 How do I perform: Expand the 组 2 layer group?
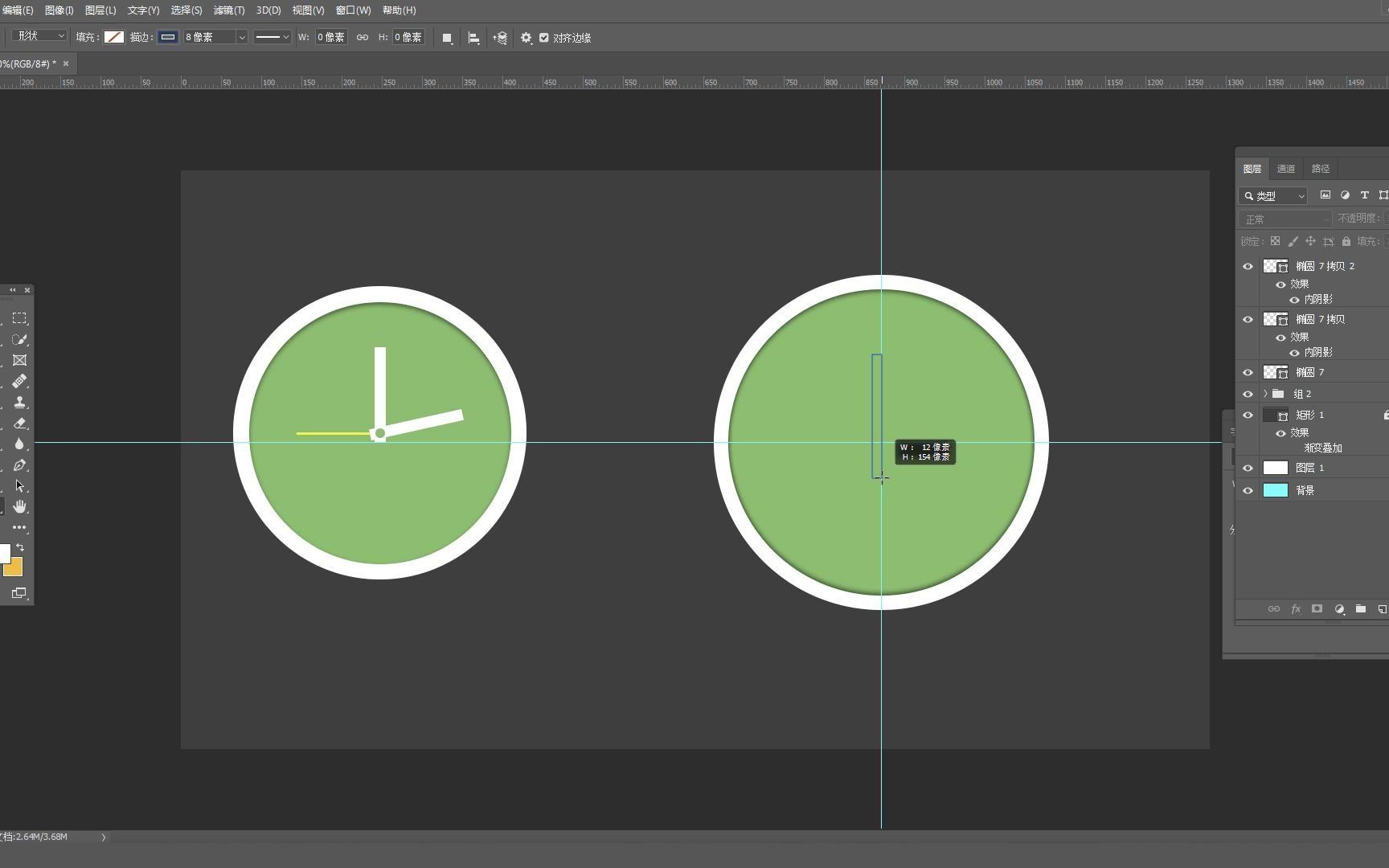click(x=1266, y=393)
